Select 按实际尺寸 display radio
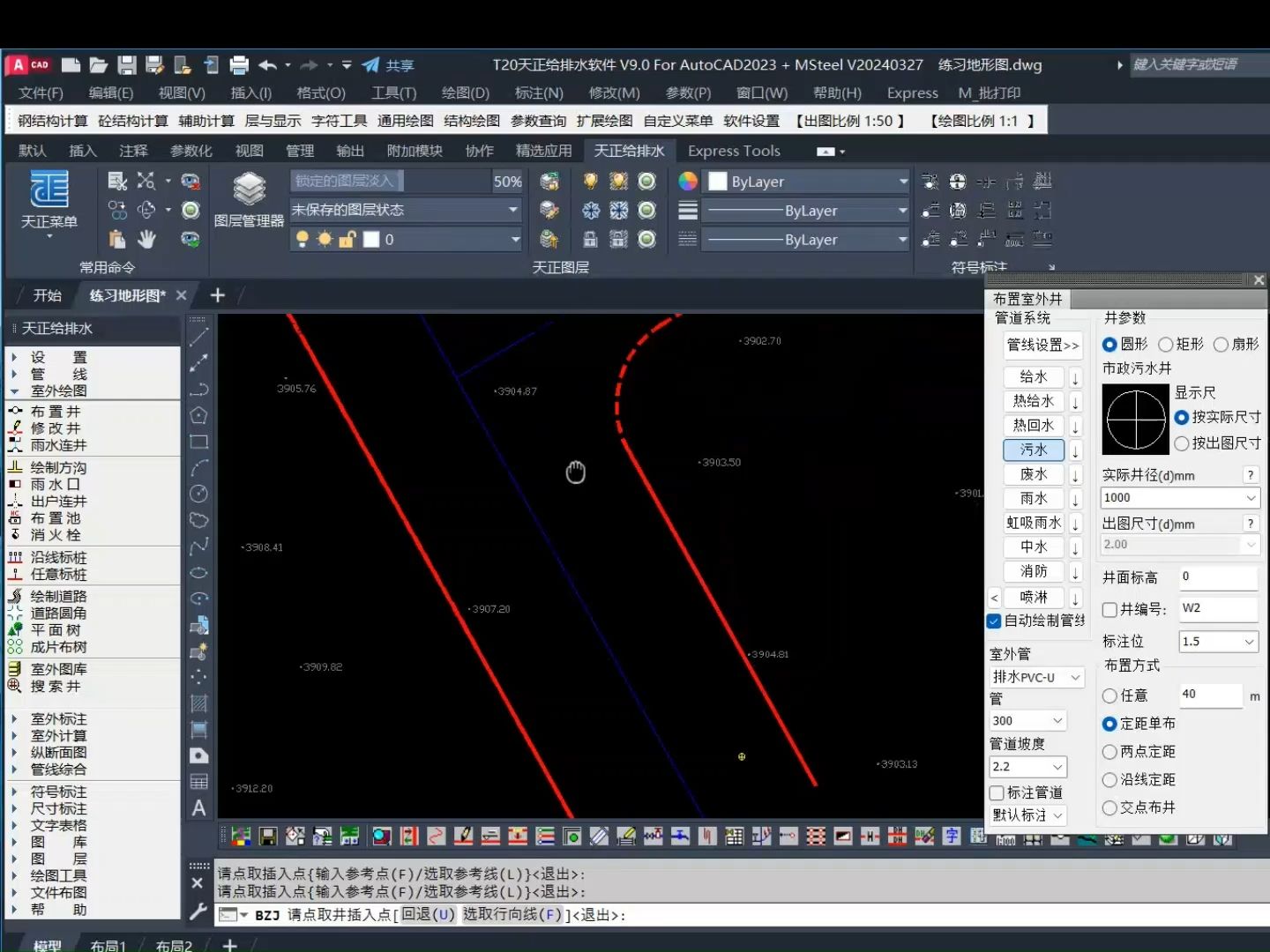The height and width of the screenshot is (952, 1270). [1182, 417]
